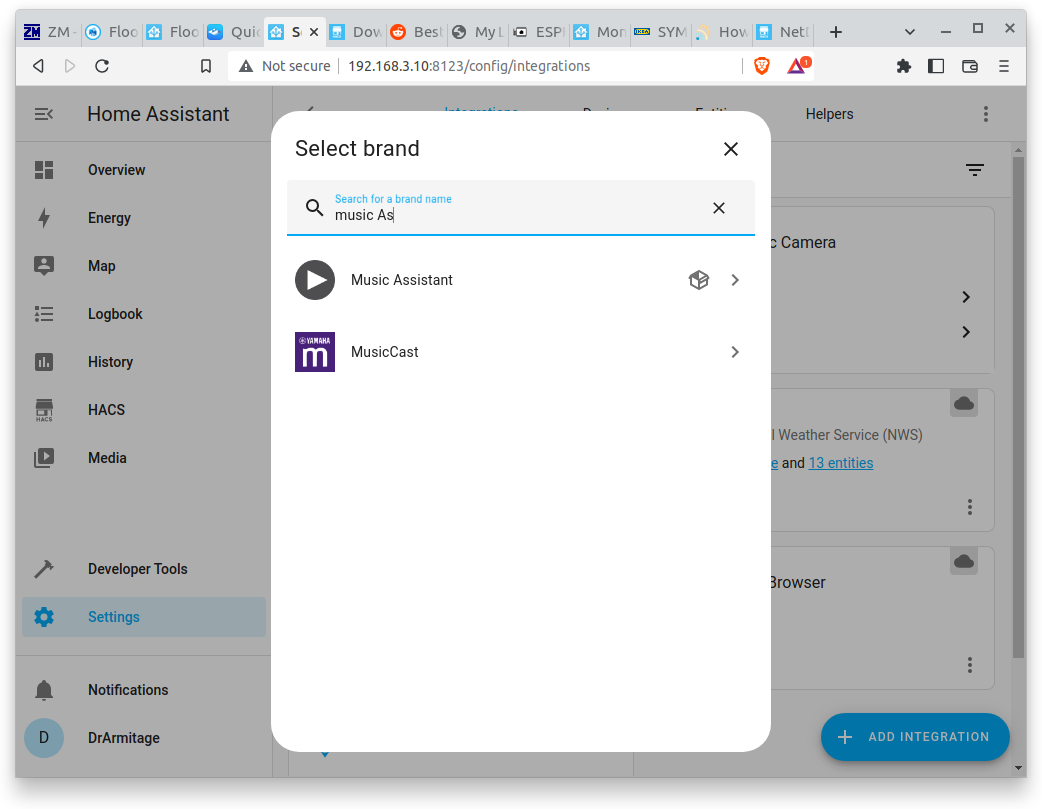Open HACS from the sidebar
Viewport: 1042px width, 809px height.
[144, 409]
